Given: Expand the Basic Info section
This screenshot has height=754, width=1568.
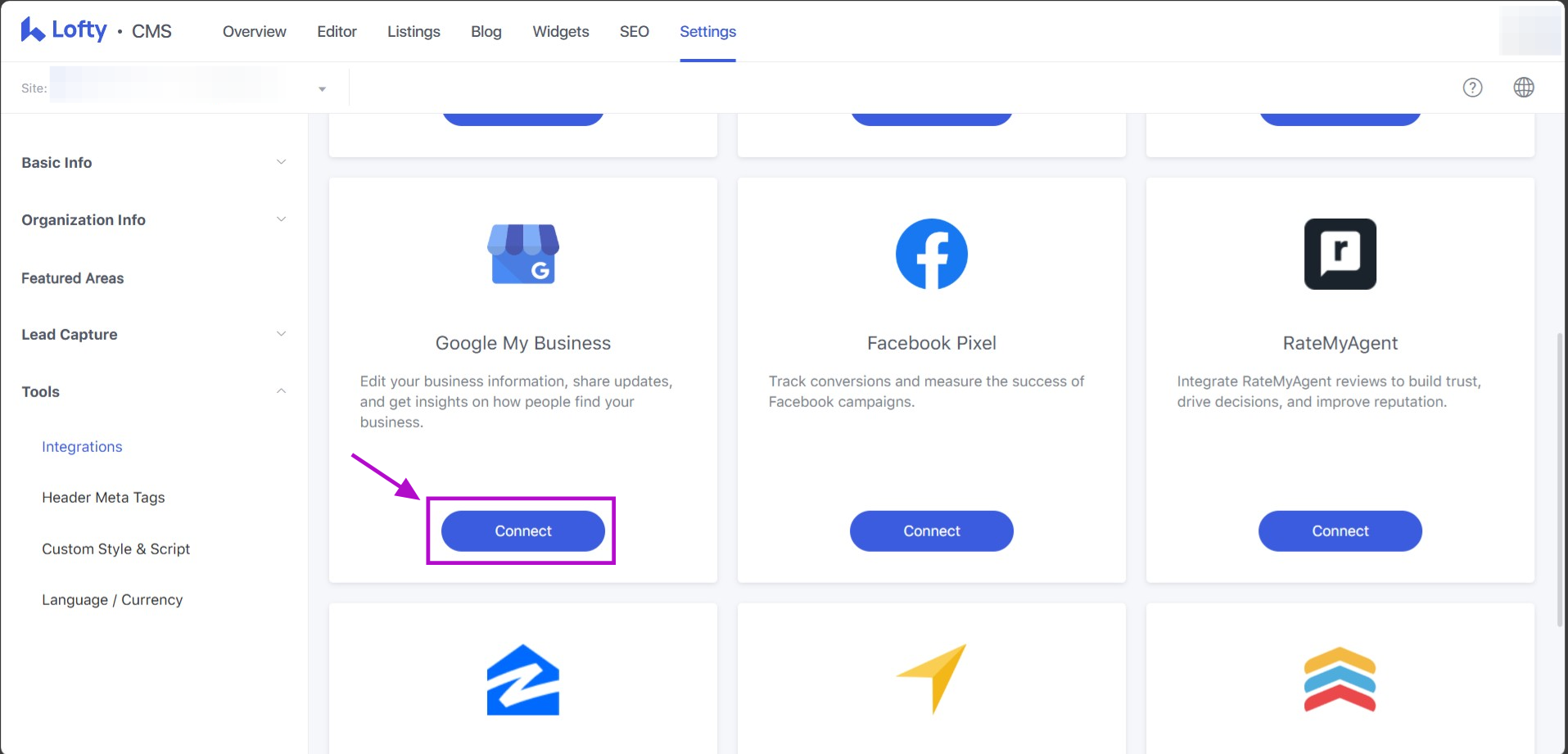Looking at the screenshot, I should pos(281,162).
